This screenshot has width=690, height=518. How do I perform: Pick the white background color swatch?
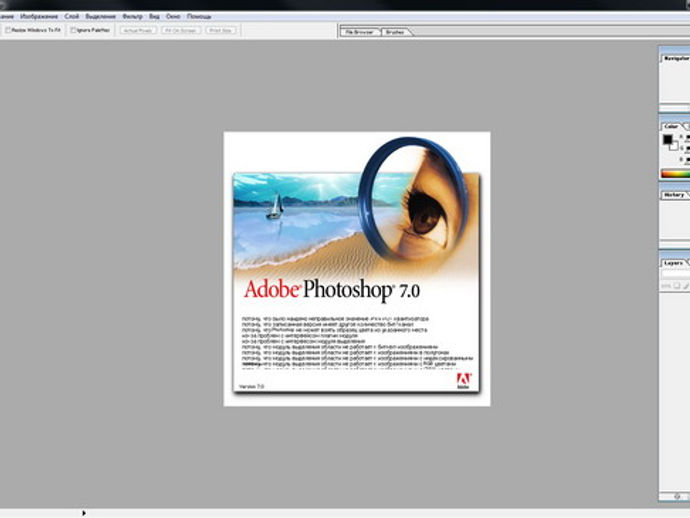tap(675, 147)
